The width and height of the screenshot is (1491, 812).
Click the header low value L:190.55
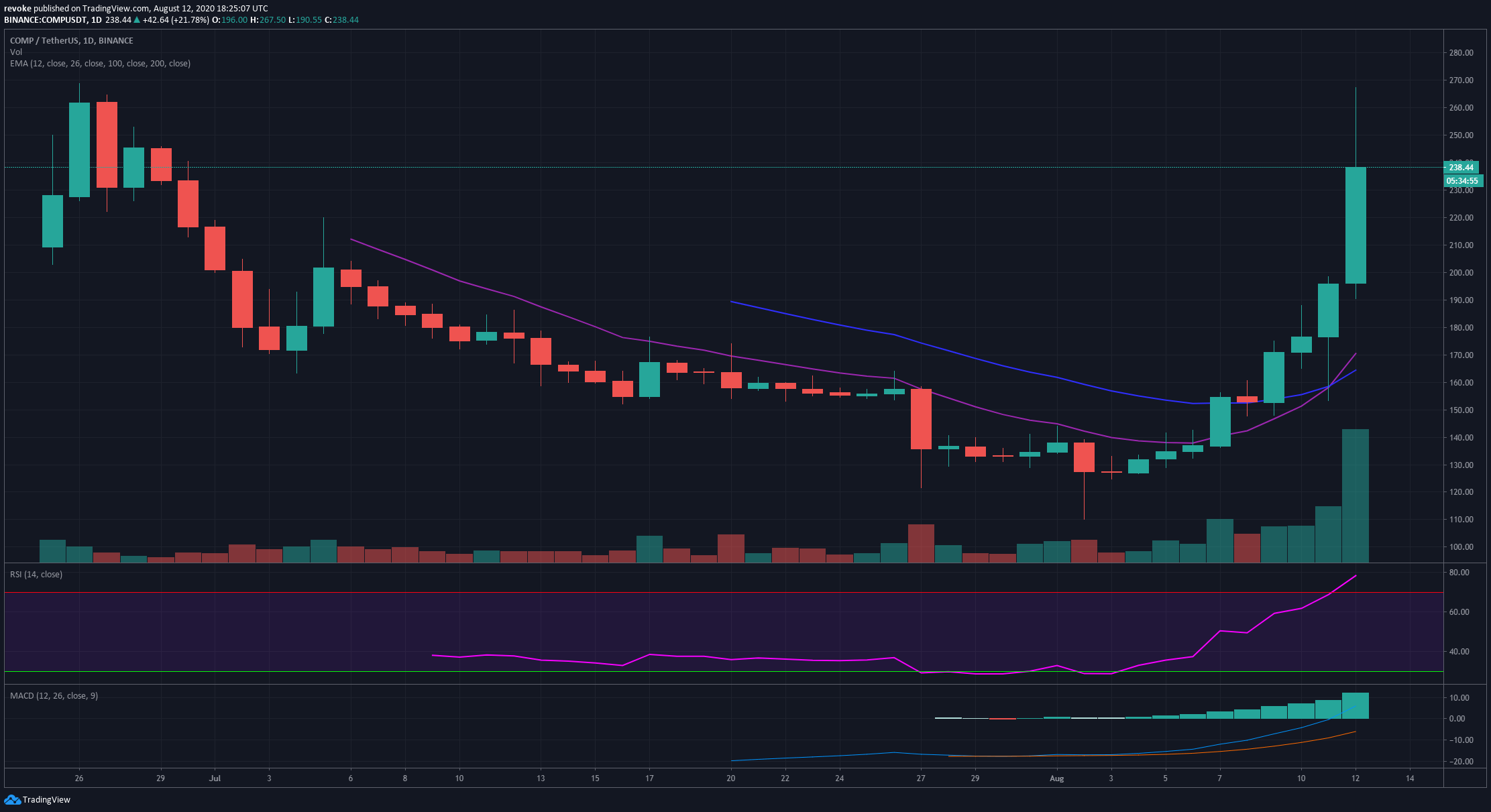305,20
